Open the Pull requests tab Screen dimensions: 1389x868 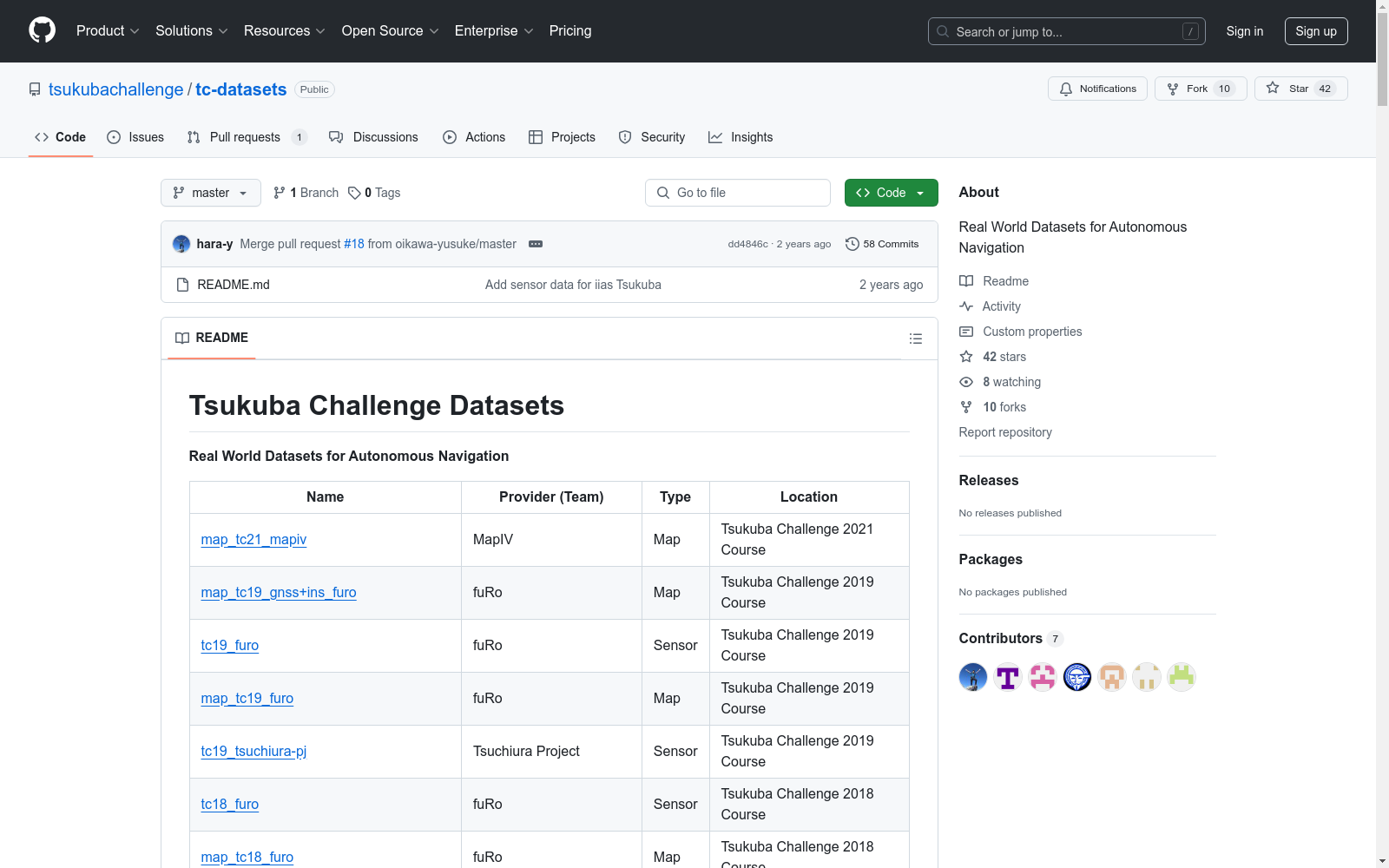[x=247, y=137]
